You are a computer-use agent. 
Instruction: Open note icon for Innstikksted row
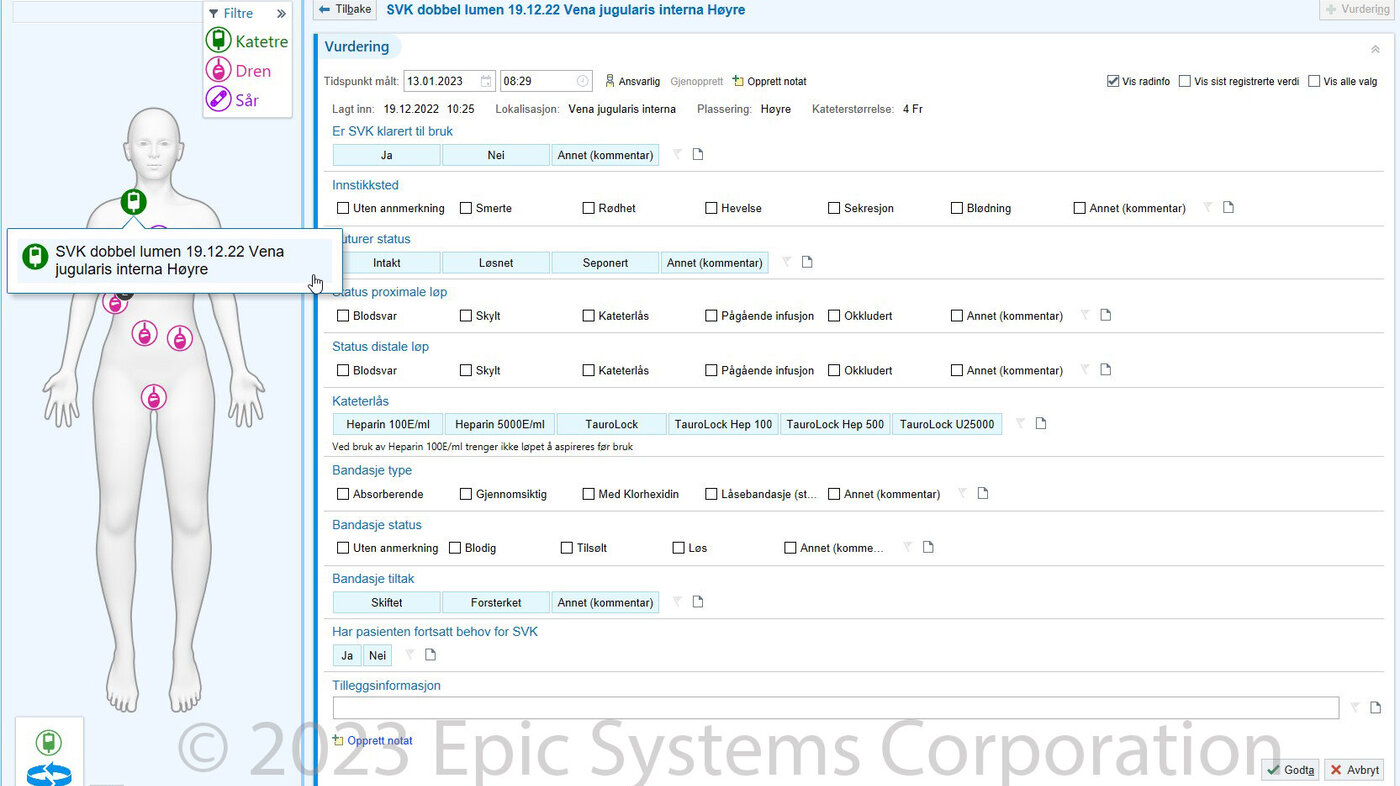coord(1229,207)
